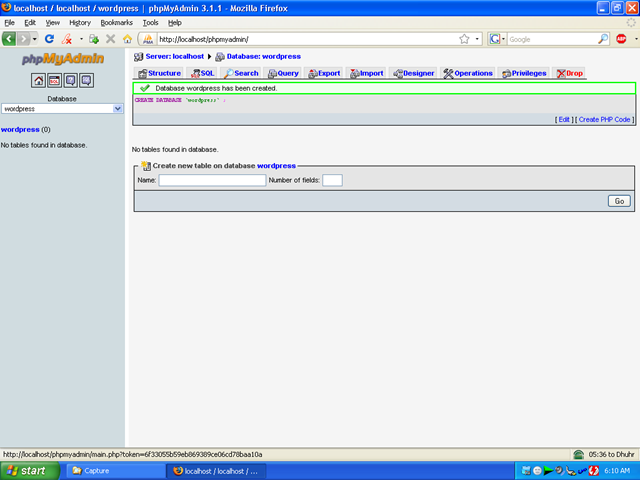
Task: Click Firefox forward arrow button
Action: point(24,39)
